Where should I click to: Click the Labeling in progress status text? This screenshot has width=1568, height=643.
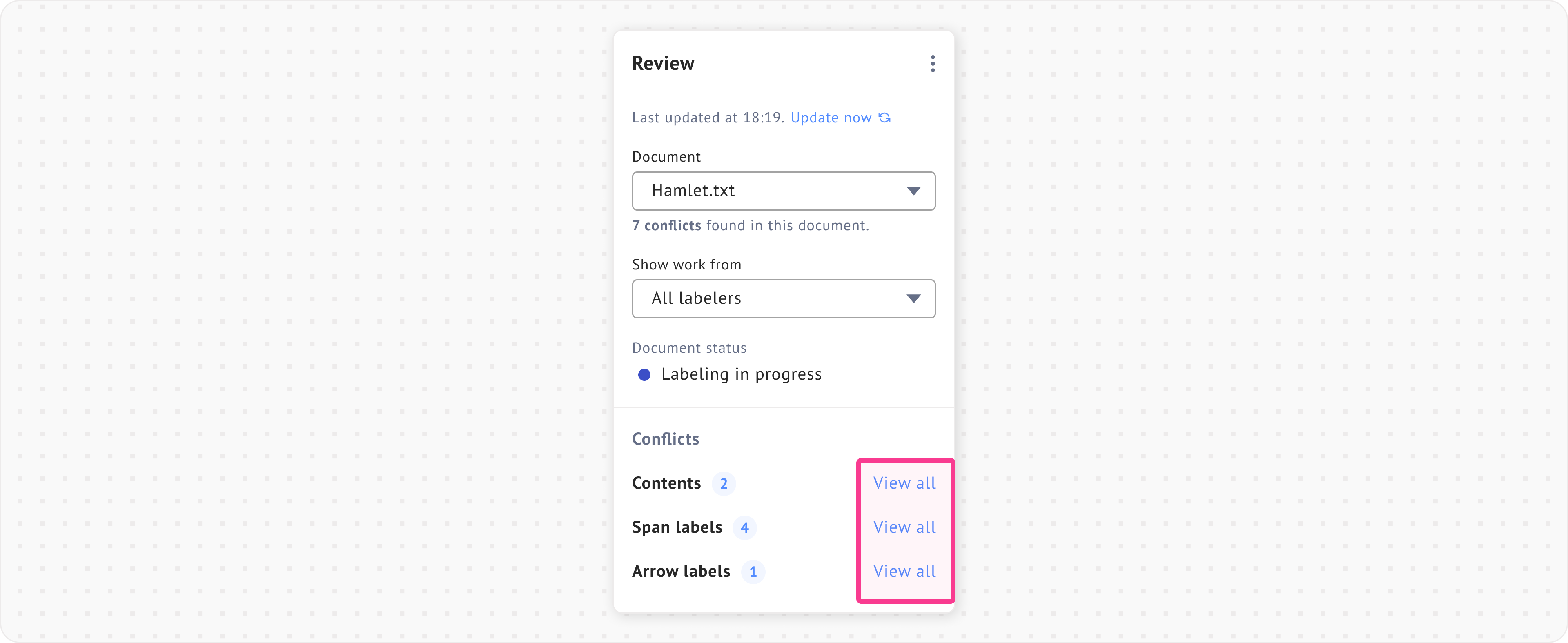point(742,375)
